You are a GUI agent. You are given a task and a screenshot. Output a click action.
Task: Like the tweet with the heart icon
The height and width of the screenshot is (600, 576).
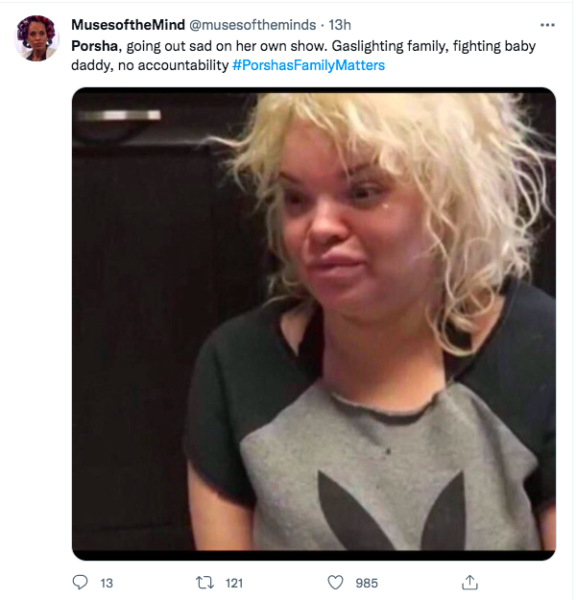(x=335, y=582)
